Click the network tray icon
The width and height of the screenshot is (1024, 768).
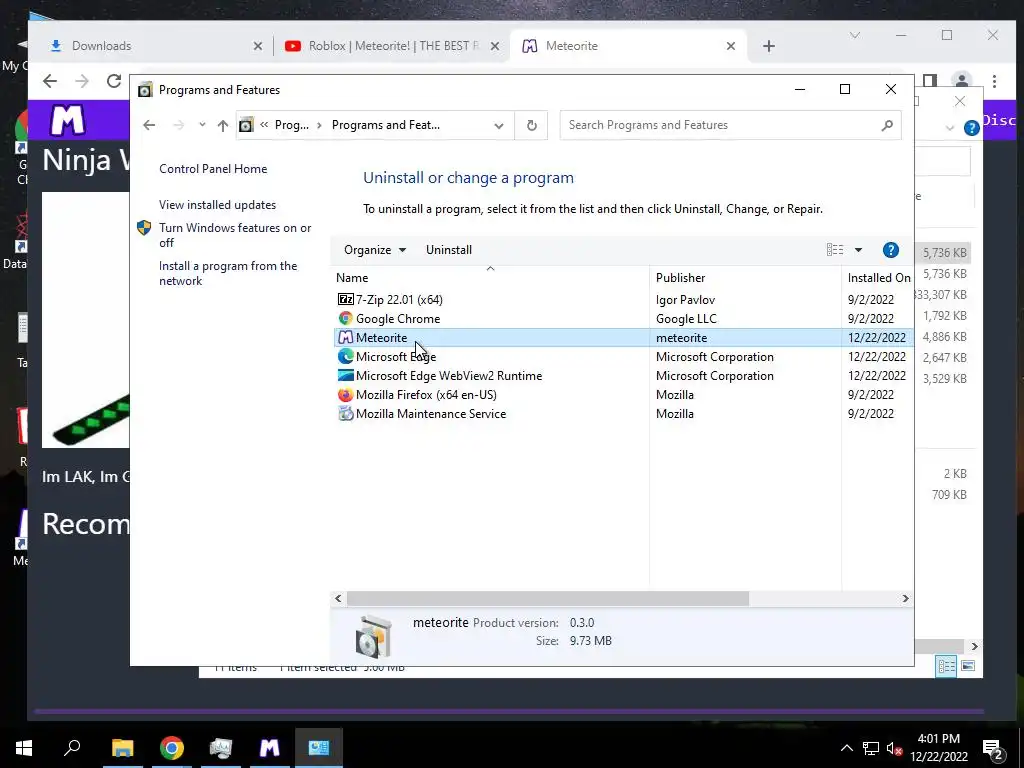(871, 748)
